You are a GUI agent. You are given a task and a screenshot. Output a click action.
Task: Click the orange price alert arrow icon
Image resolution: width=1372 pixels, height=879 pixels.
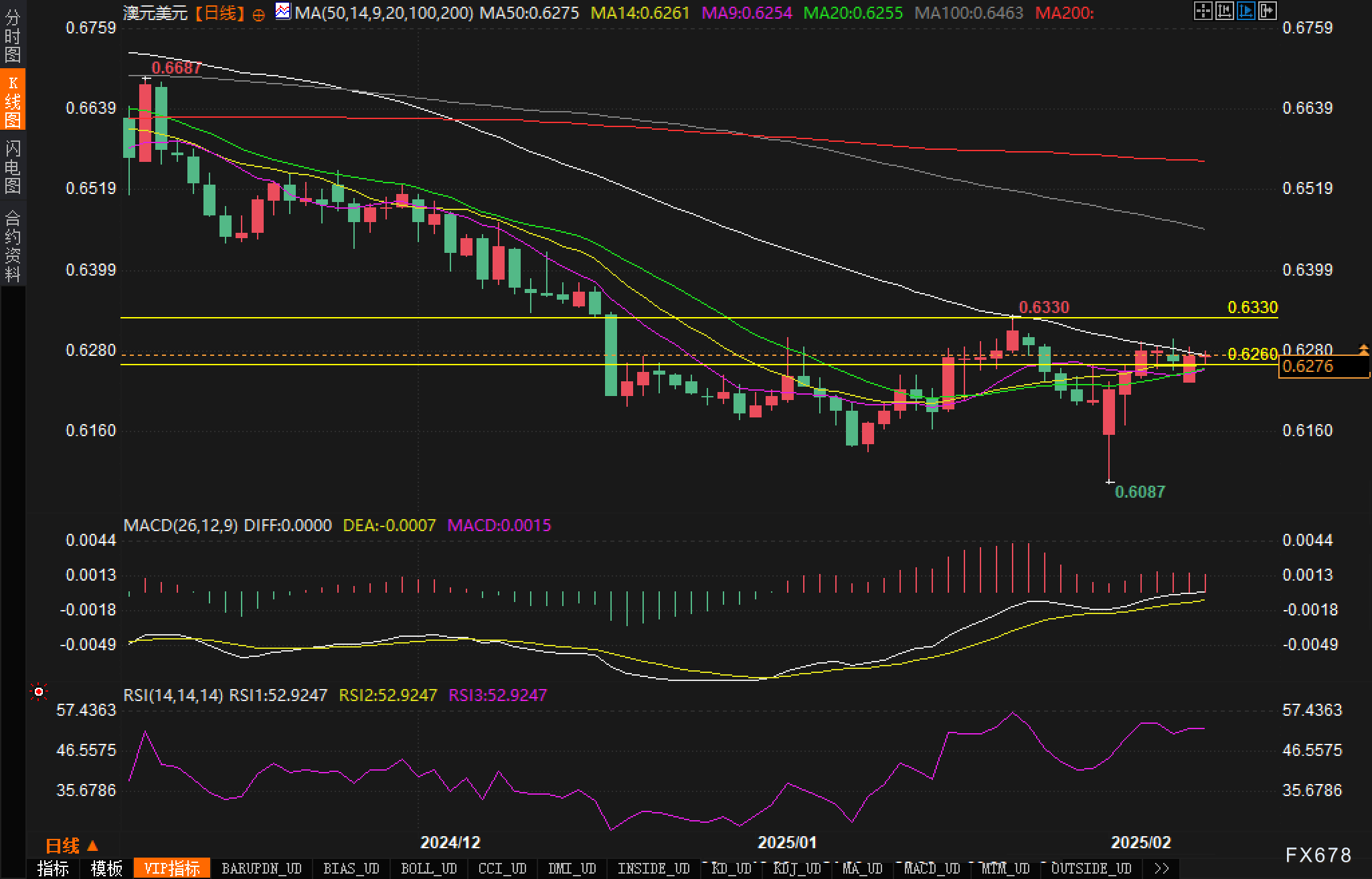(x=1363, y=349)
